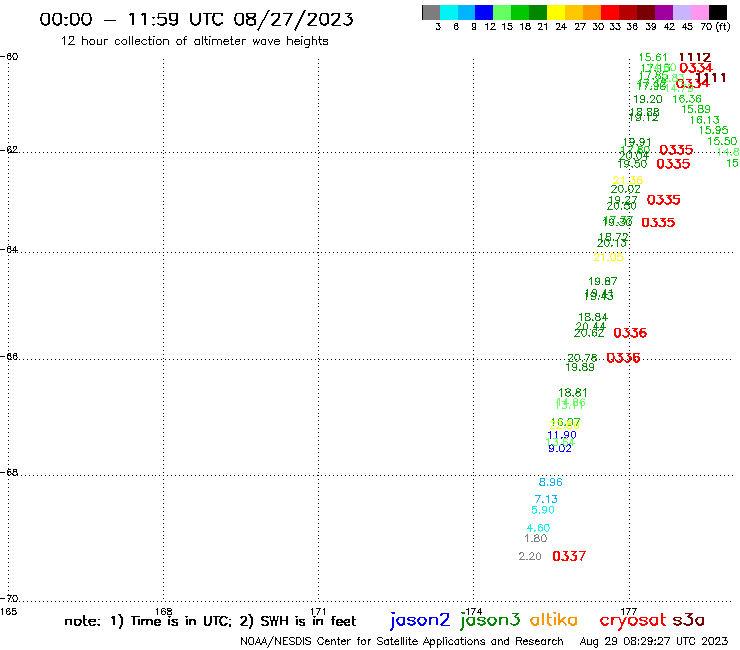Pick the pink 70 ft legend swatch

tap(699, 12)
